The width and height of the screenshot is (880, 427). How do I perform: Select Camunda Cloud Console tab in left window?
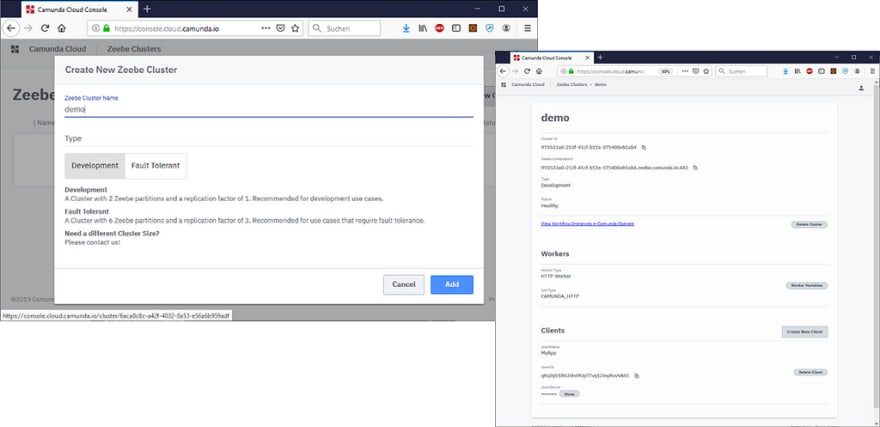pyautogui.click(x=79, y=10)
